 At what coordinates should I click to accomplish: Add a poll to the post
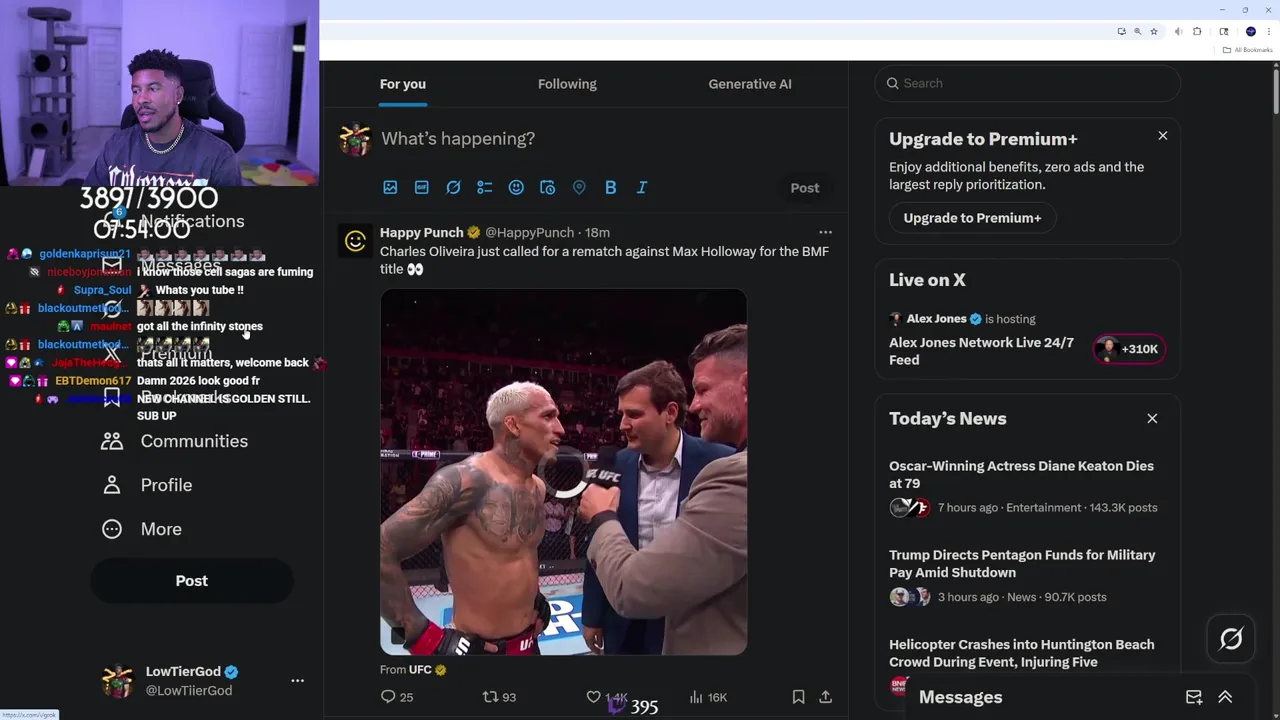[x=485, y=187]
